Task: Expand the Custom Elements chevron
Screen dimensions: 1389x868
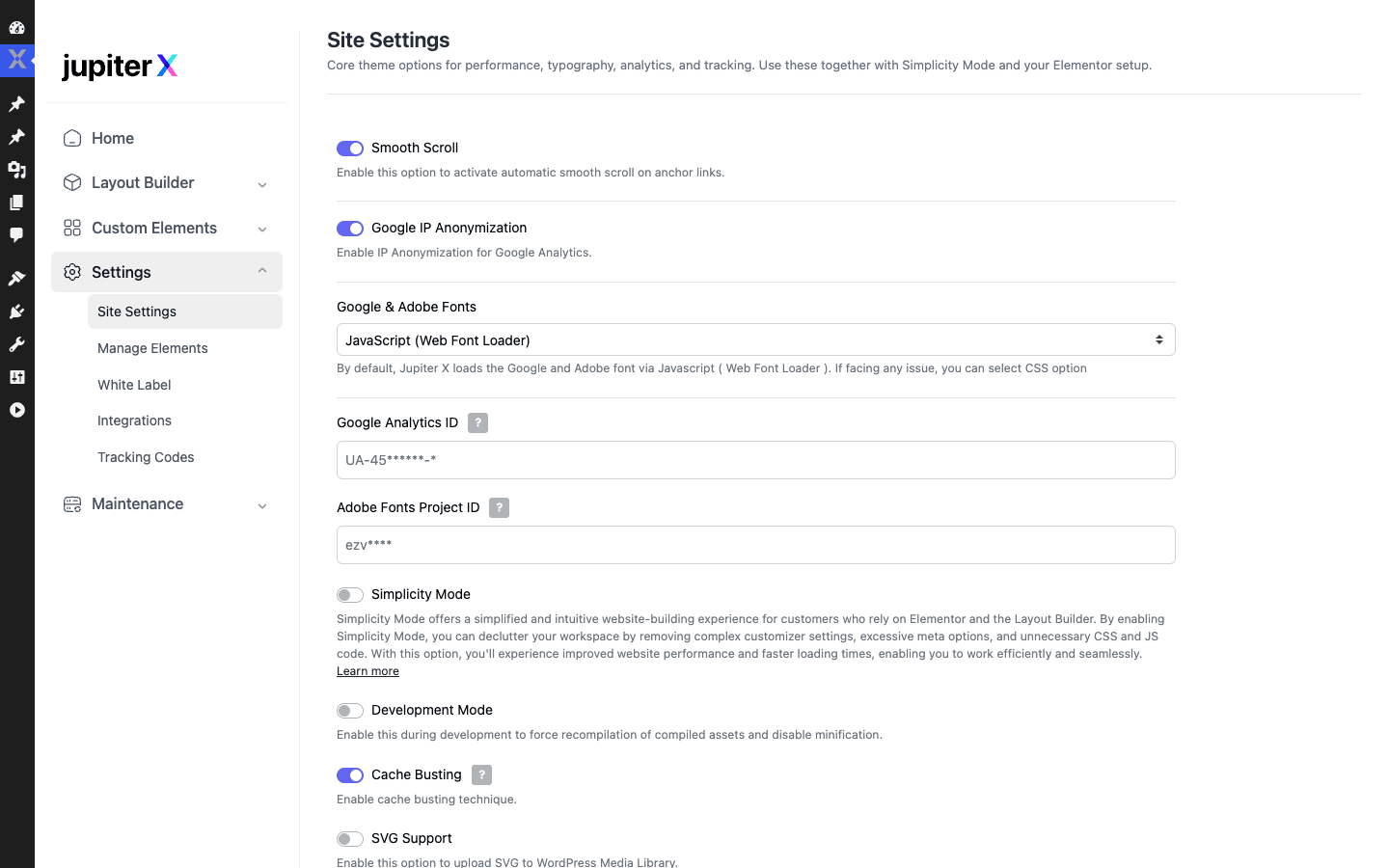Action: pyautogui.click(x=262, y=229)
